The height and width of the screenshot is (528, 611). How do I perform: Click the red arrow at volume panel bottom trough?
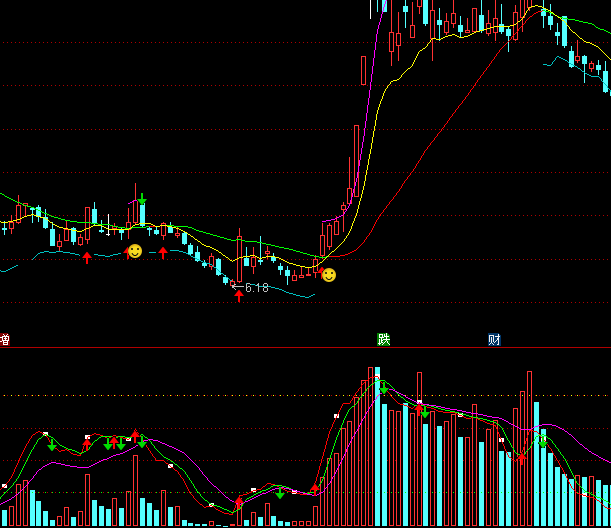238,503
